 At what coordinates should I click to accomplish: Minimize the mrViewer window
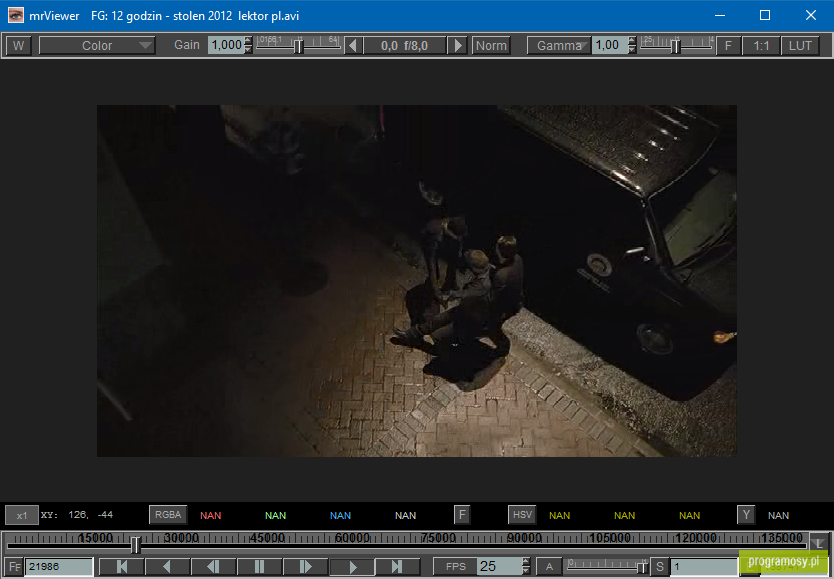click(x=720, y=15)
